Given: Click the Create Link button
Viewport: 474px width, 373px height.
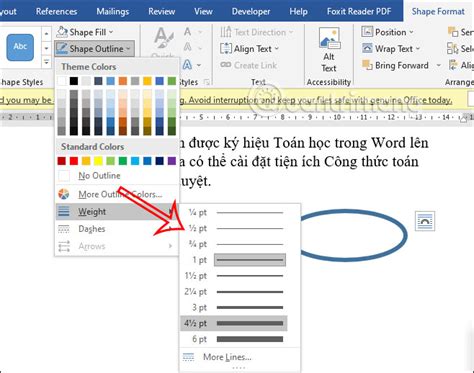Looking at the screenshot, I should click(249, 65).
